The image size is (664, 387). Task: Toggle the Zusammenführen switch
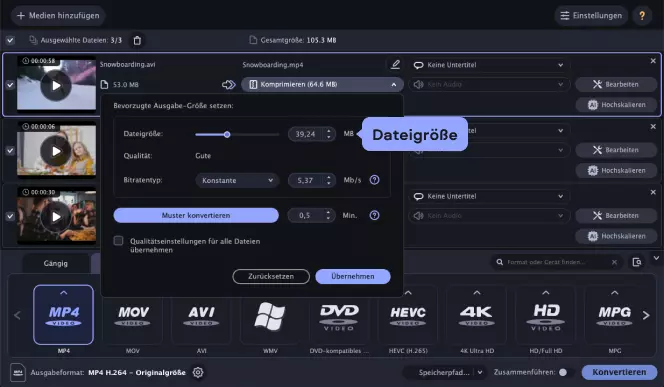click(x=566, y=372)
